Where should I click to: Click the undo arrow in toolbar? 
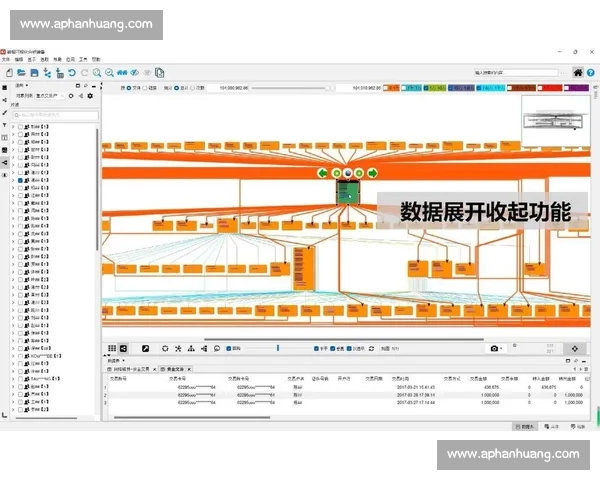pyautogui.click(x=71, y=73)
